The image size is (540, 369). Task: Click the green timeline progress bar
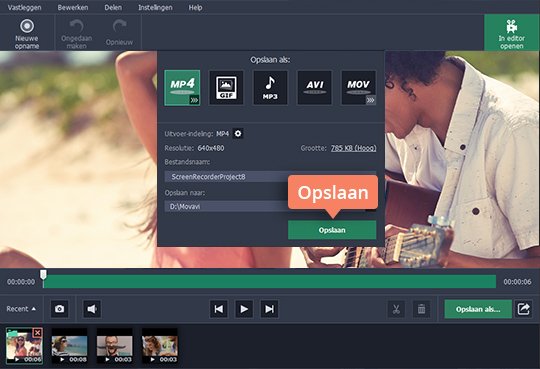(x=269, y=281)
